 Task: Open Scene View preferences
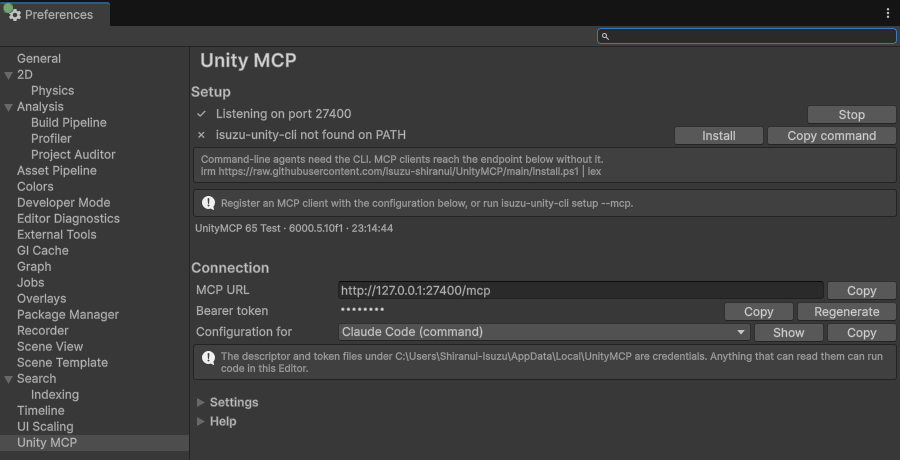(x=50, y=347)
